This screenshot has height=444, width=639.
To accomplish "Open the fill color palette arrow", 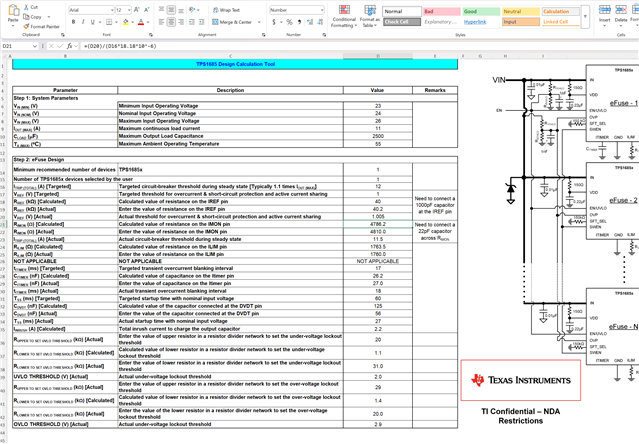I will pyautogui.click(x=132, y=22).
